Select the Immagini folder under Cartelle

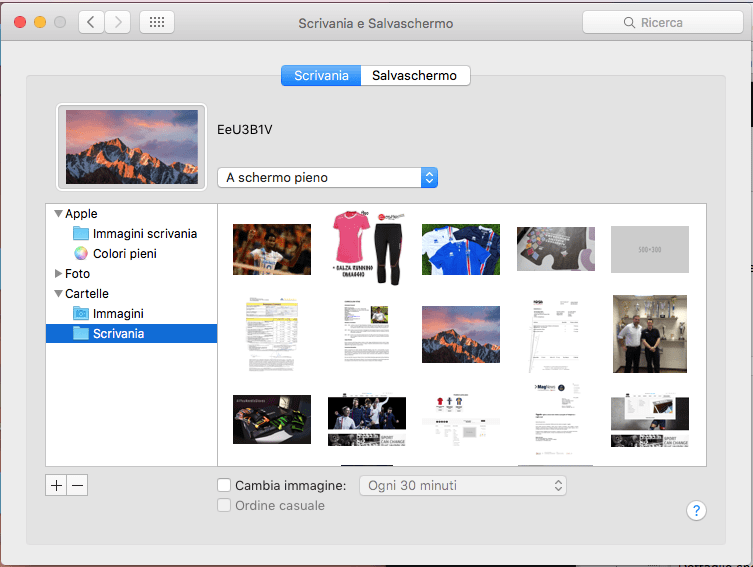coord(118,314)
